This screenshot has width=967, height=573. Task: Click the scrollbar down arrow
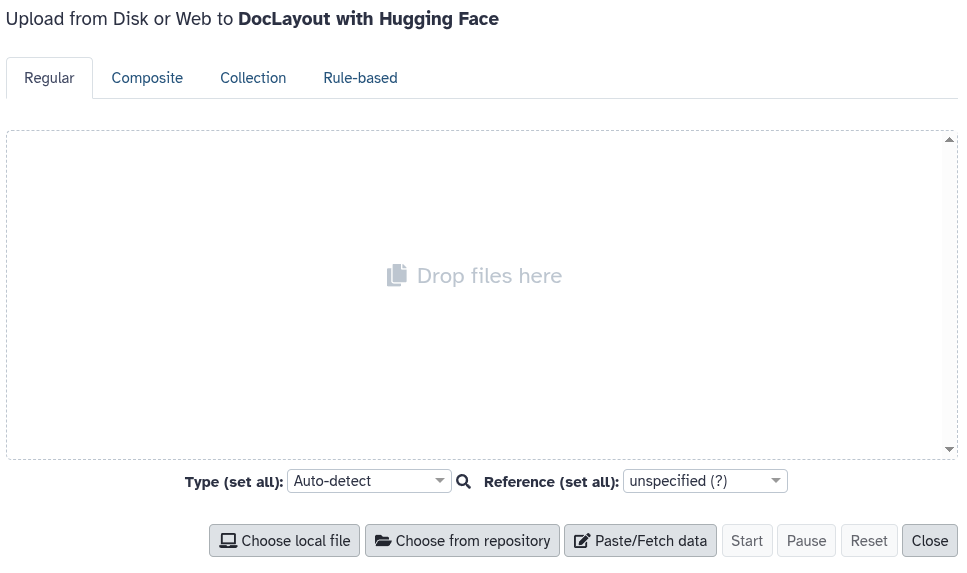[x=949, y=450]
